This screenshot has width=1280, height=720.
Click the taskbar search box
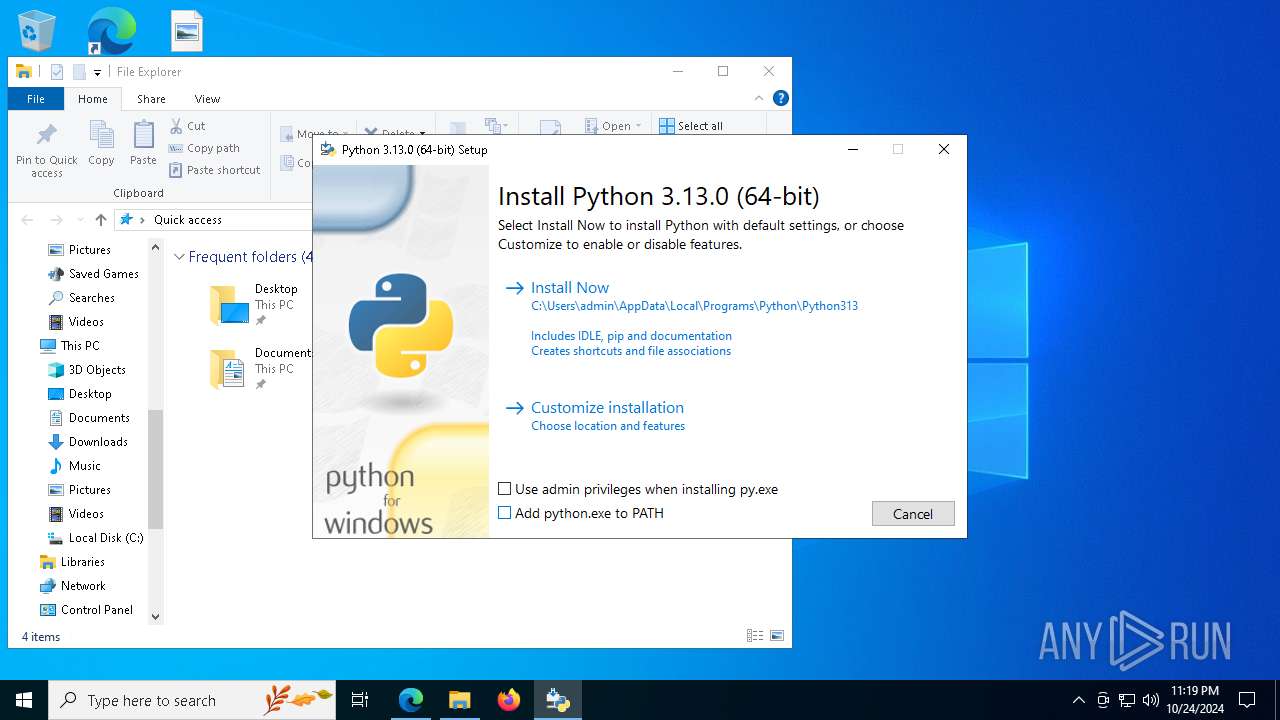click(192, 700)
